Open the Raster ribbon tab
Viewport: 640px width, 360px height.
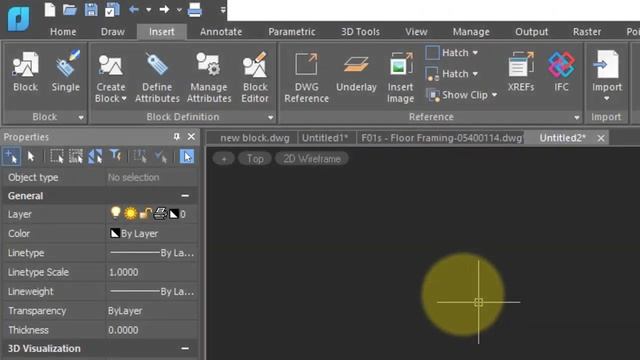(x=587, y=32)
